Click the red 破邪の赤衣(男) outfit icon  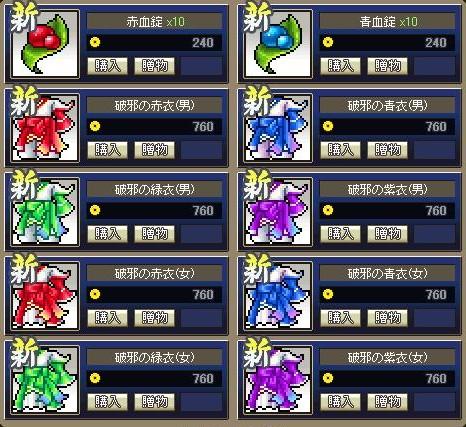45,128
